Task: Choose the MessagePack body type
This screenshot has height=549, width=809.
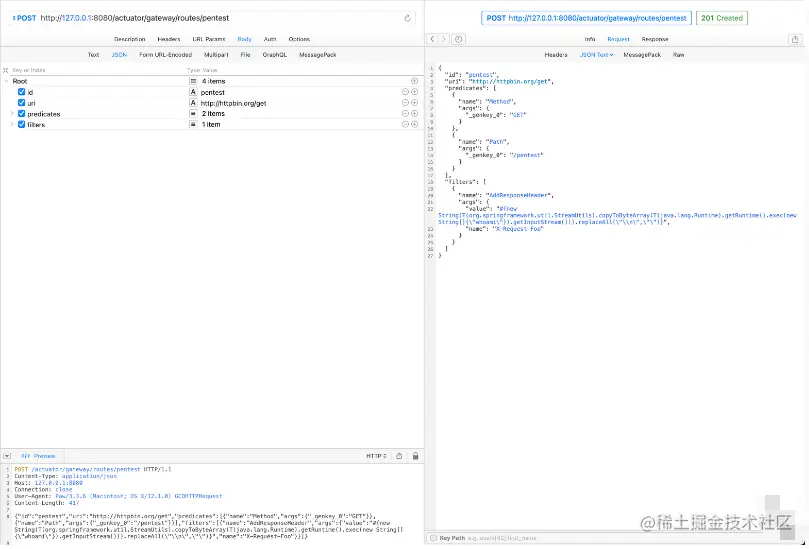Action: [x=318, y=55]
